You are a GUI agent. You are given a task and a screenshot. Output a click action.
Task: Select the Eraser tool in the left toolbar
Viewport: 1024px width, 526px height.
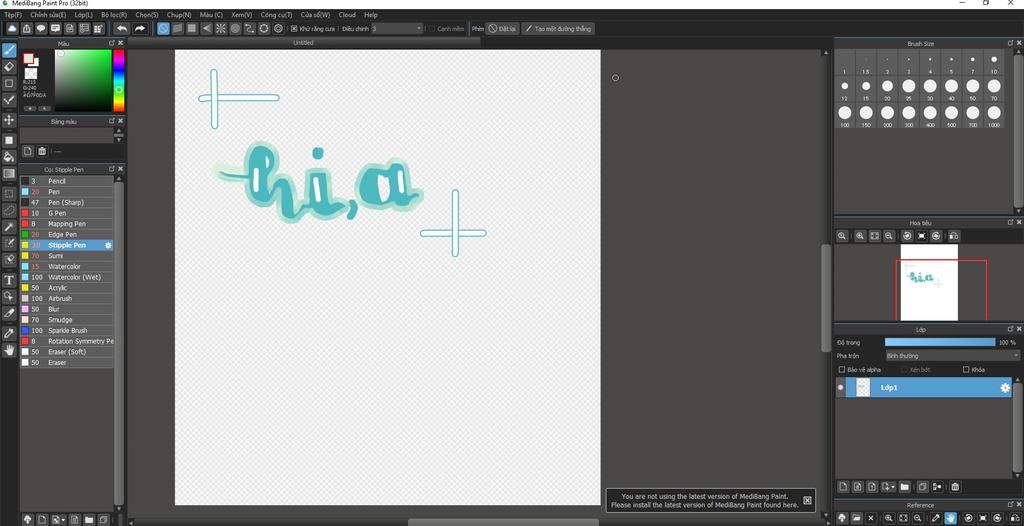pos(9,67)
